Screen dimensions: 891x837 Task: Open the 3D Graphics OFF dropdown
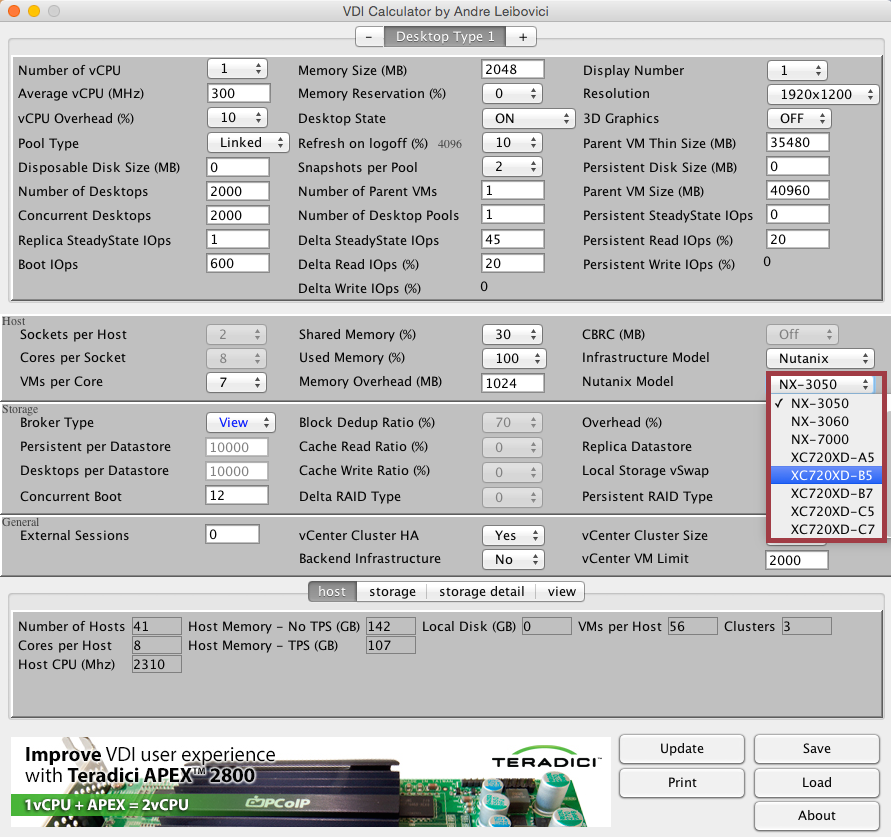click(799, 118)
